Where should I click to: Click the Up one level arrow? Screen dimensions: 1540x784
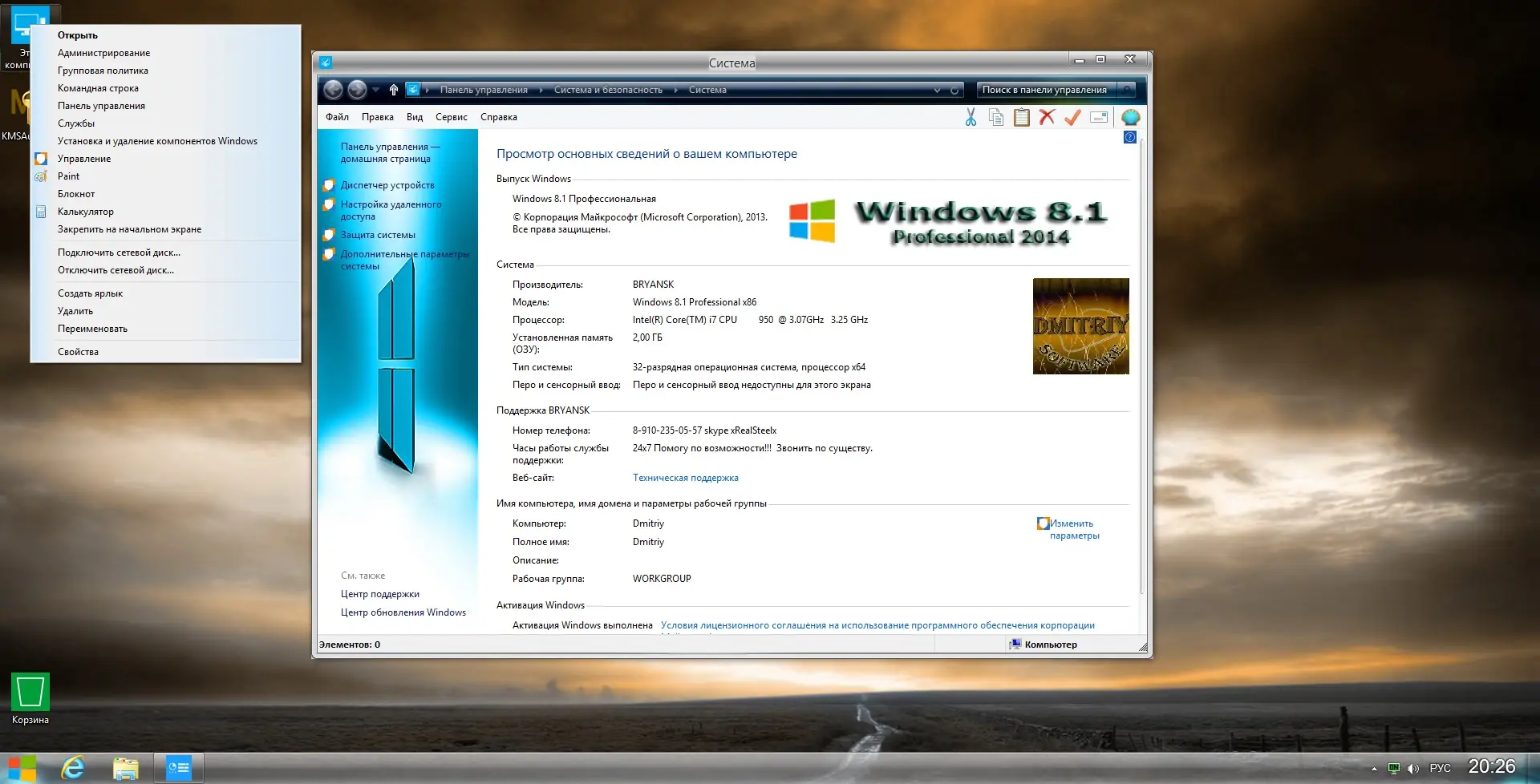coord(393,90)
